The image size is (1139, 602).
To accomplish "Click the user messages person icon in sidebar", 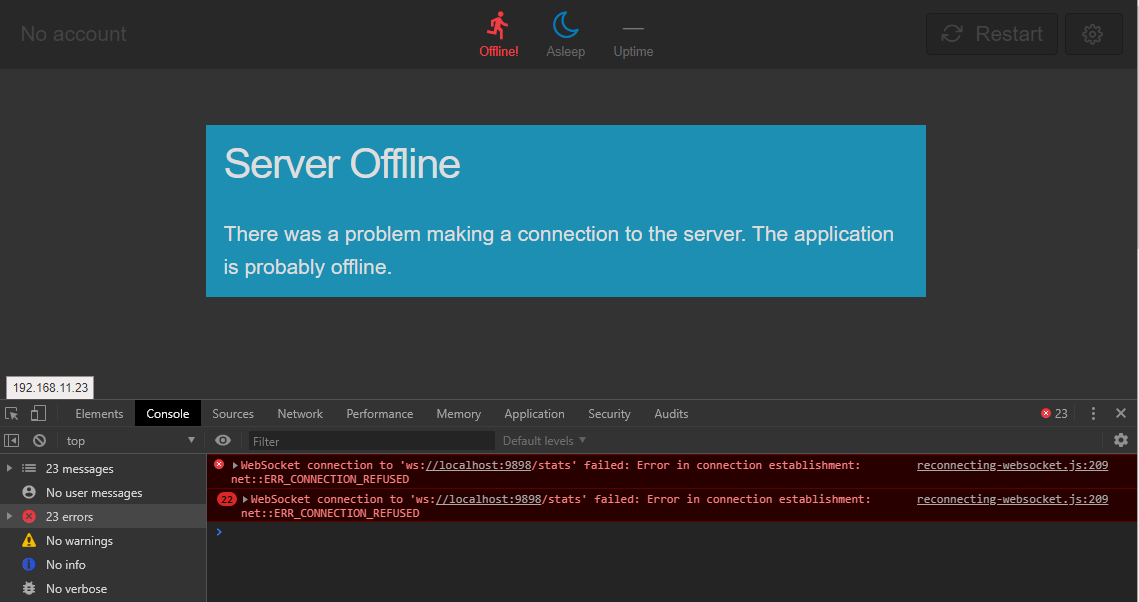I will coord(29,492).
